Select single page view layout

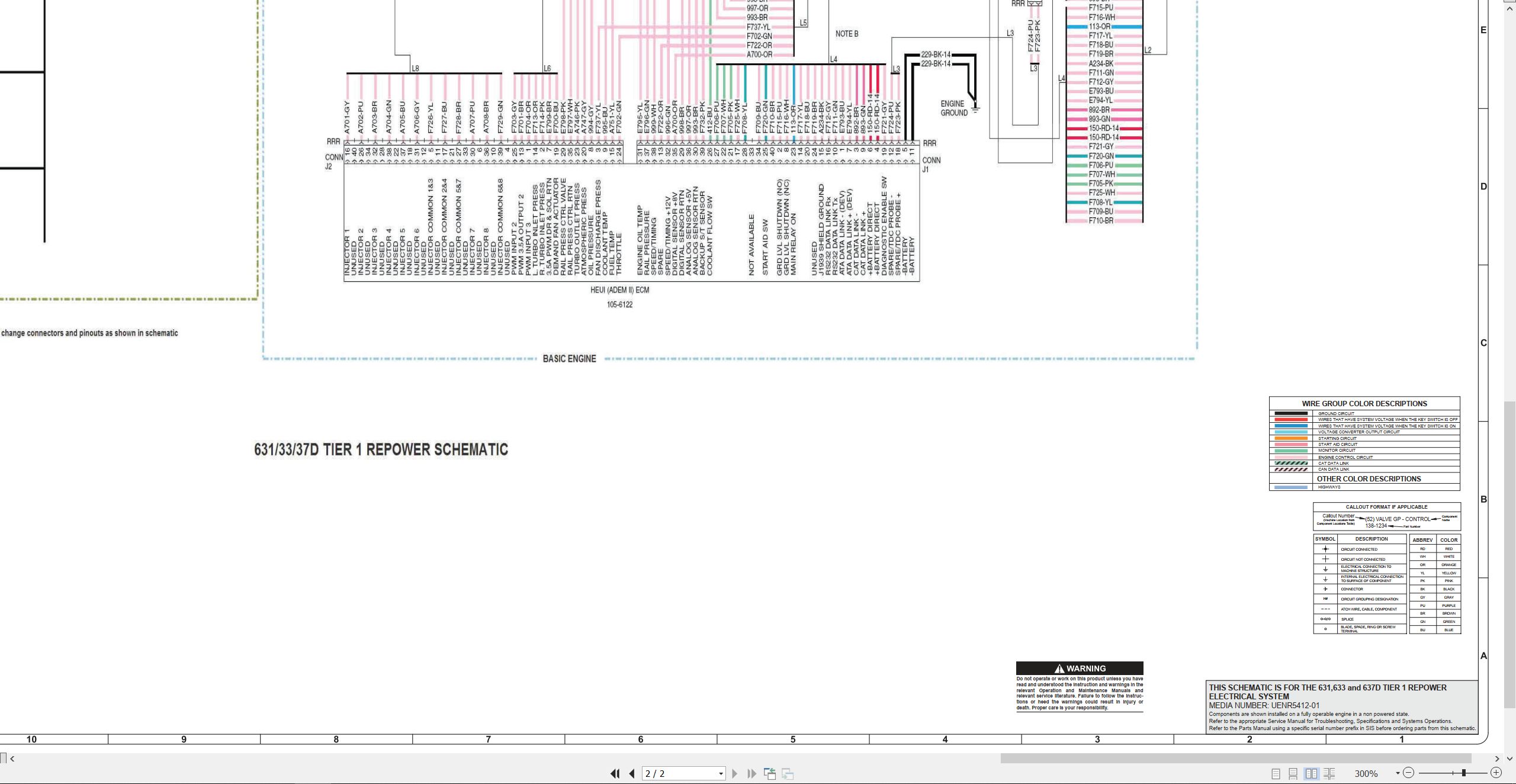coord(1276,773)
